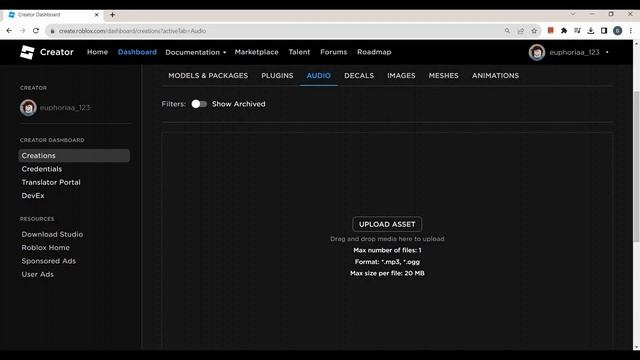Bookmark this page with the star icon
Image resolution: width=640 pixels, height=360 pixels.
point(534,31)
